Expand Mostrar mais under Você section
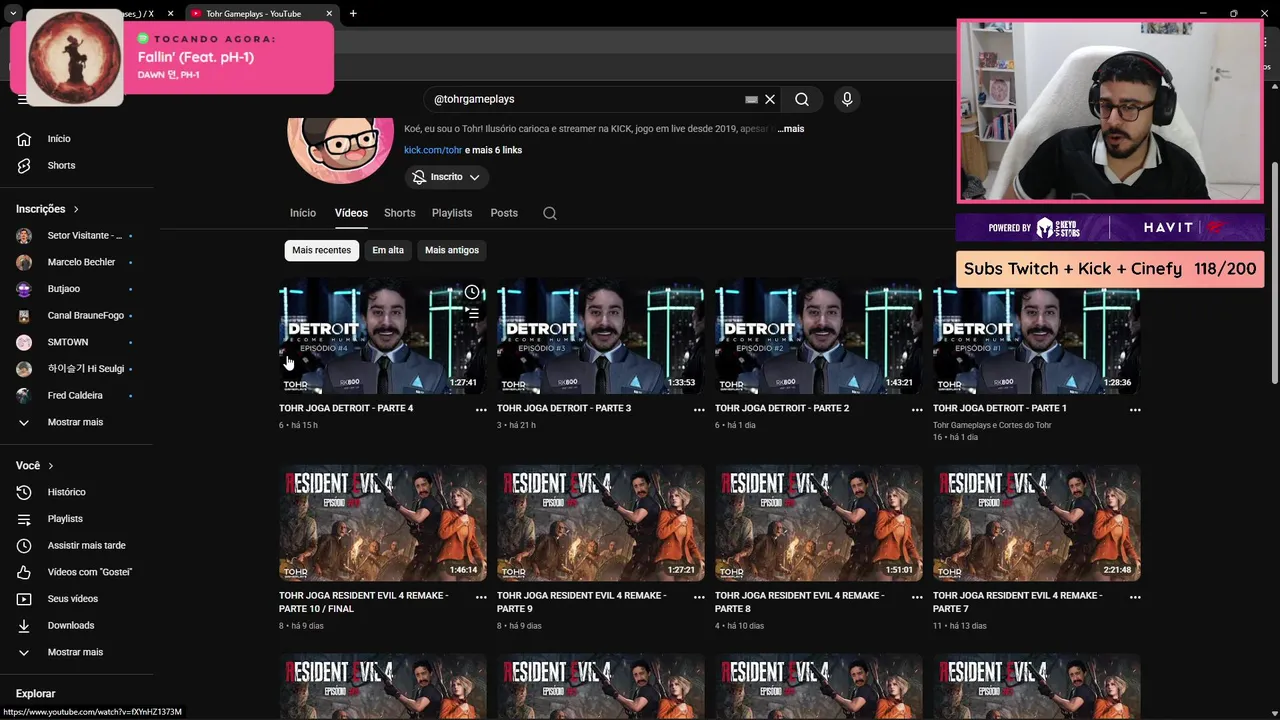 pos(75,652)
